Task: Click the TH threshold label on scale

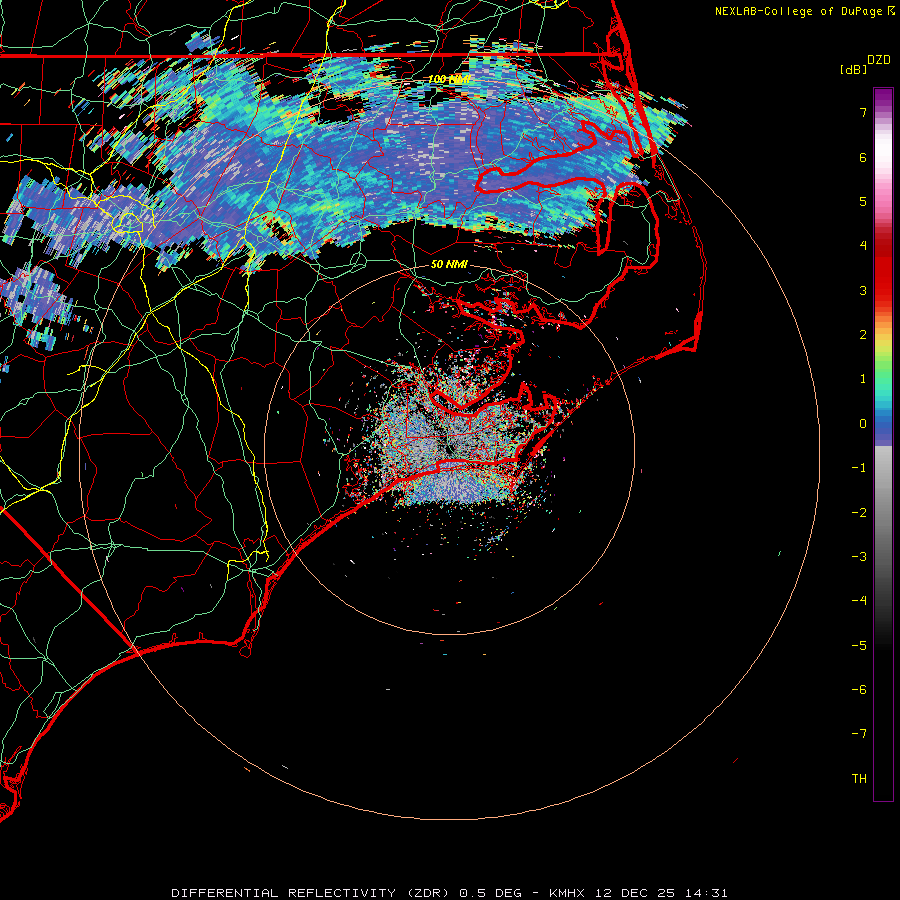Action: [859, 779]
